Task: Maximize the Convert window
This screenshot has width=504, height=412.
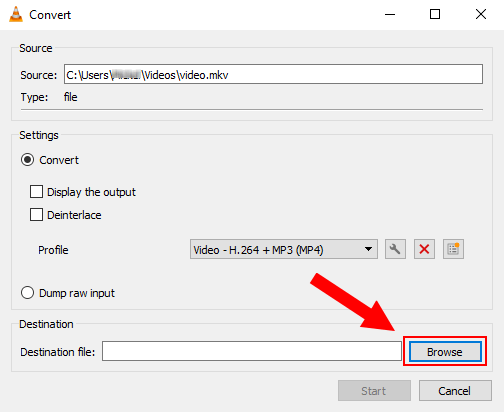Action: tap(435, 15)
